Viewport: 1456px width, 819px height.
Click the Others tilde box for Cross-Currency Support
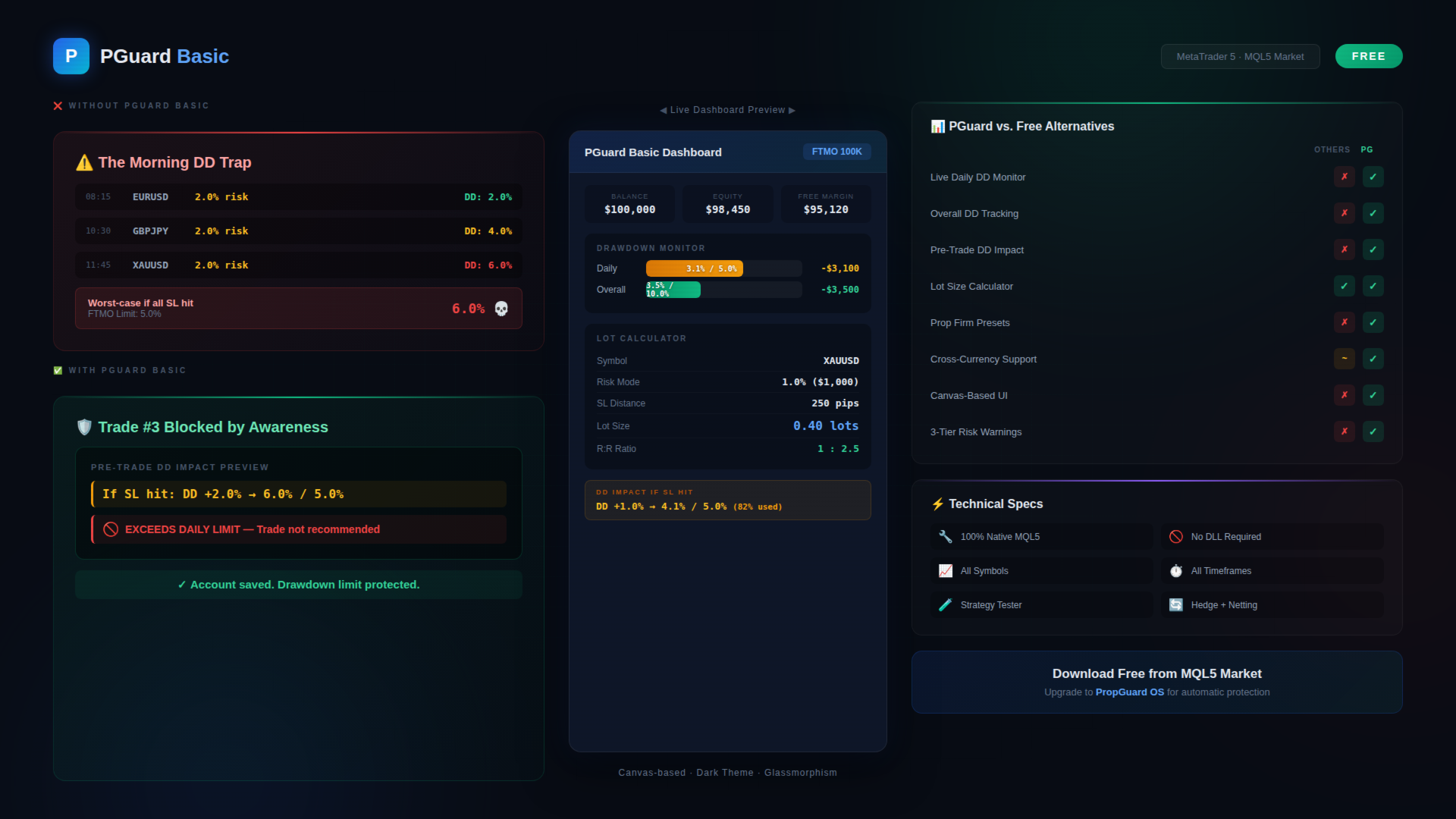coord(1344,359)
